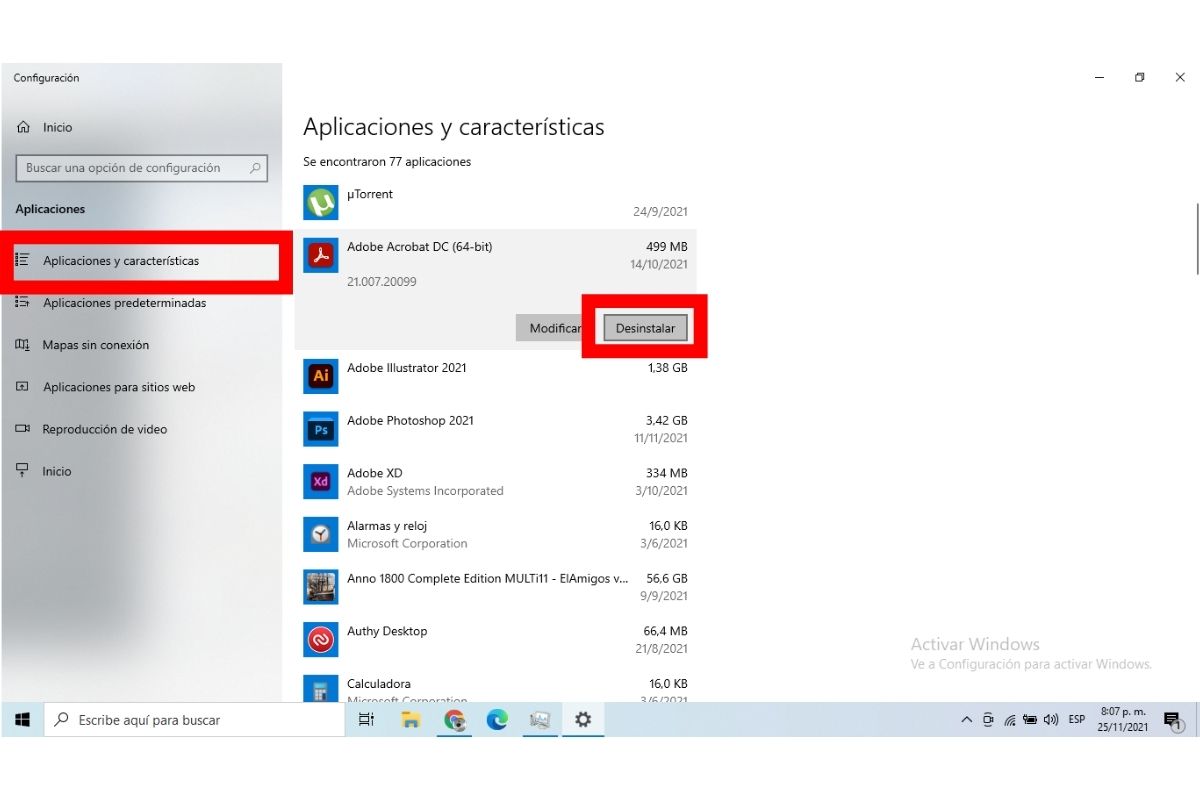Click Adobe Systems Incorporated publisher text
Viewport: 1200px width, 800px height.
pos(425,491)
